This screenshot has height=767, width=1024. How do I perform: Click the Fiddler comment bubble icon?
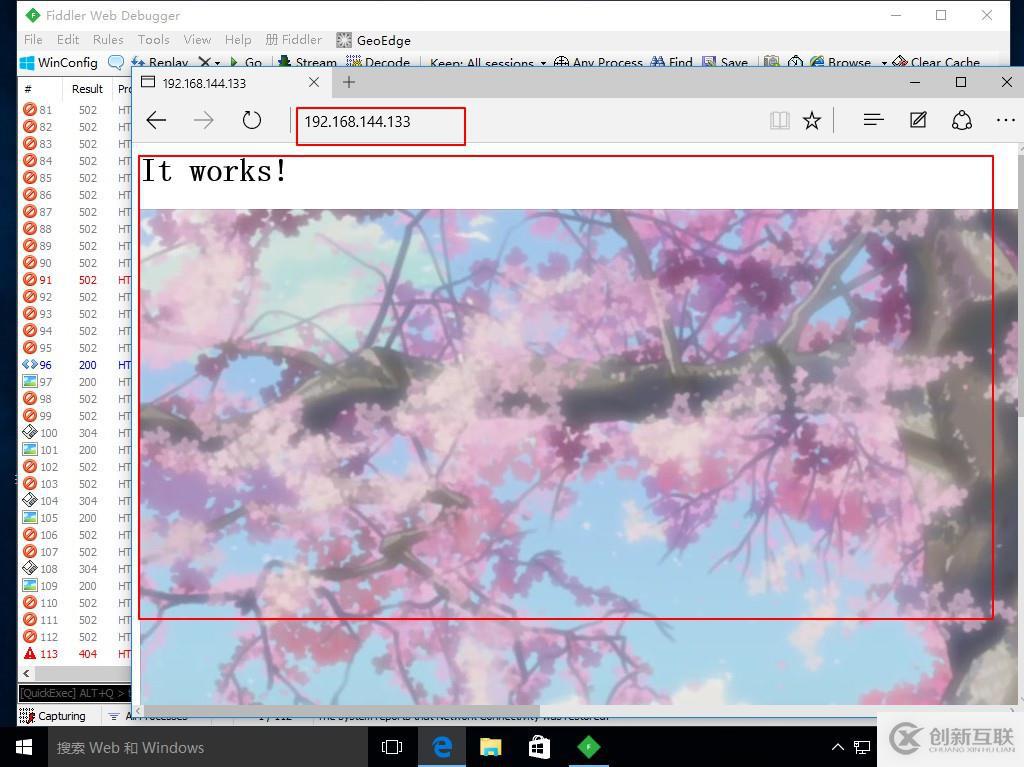pyautogui.click(x=116, y=63)
